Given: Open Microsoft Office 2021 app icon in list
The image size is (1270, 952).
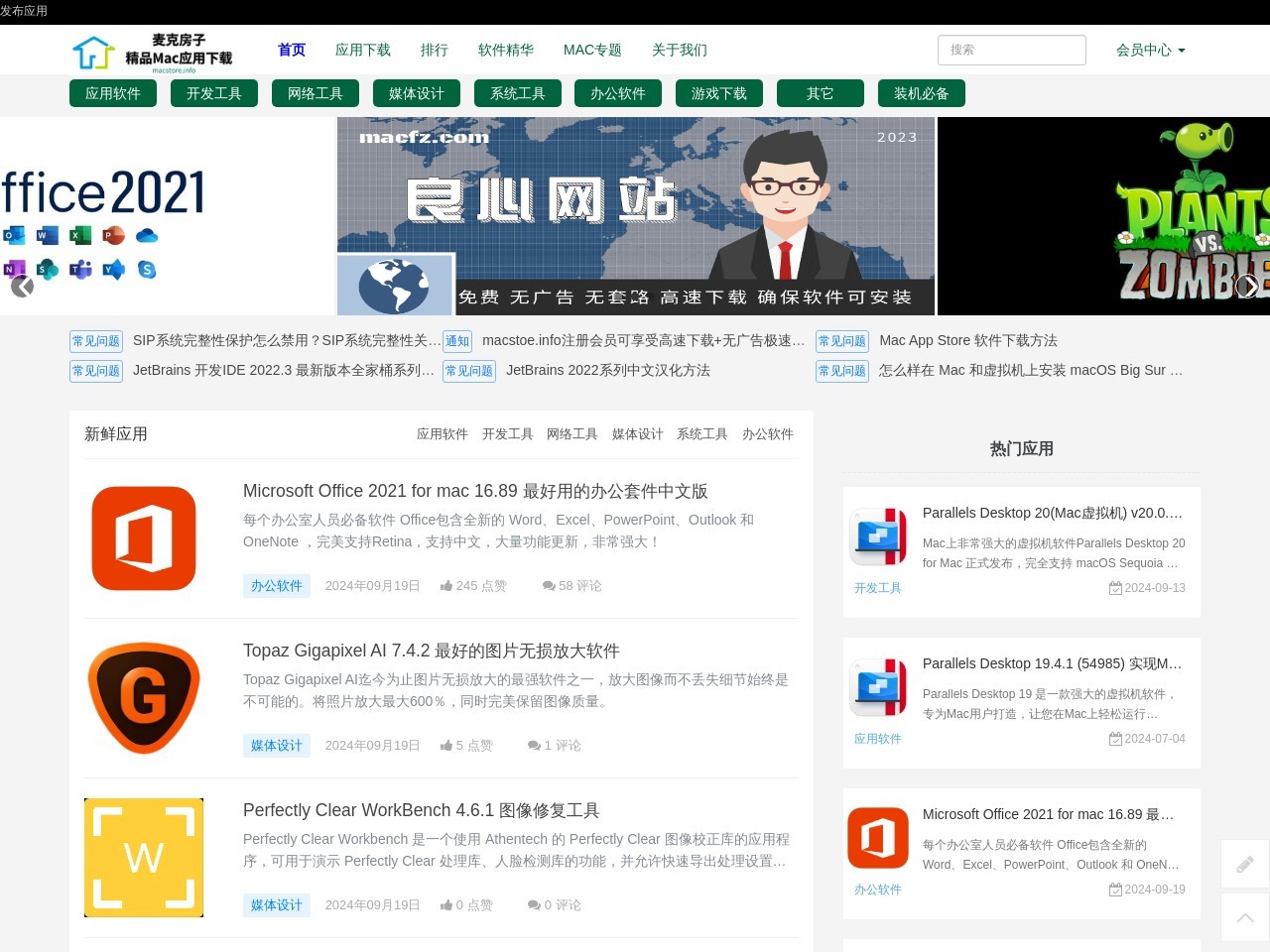Looking at the screenshot, I should pos(144,538).
